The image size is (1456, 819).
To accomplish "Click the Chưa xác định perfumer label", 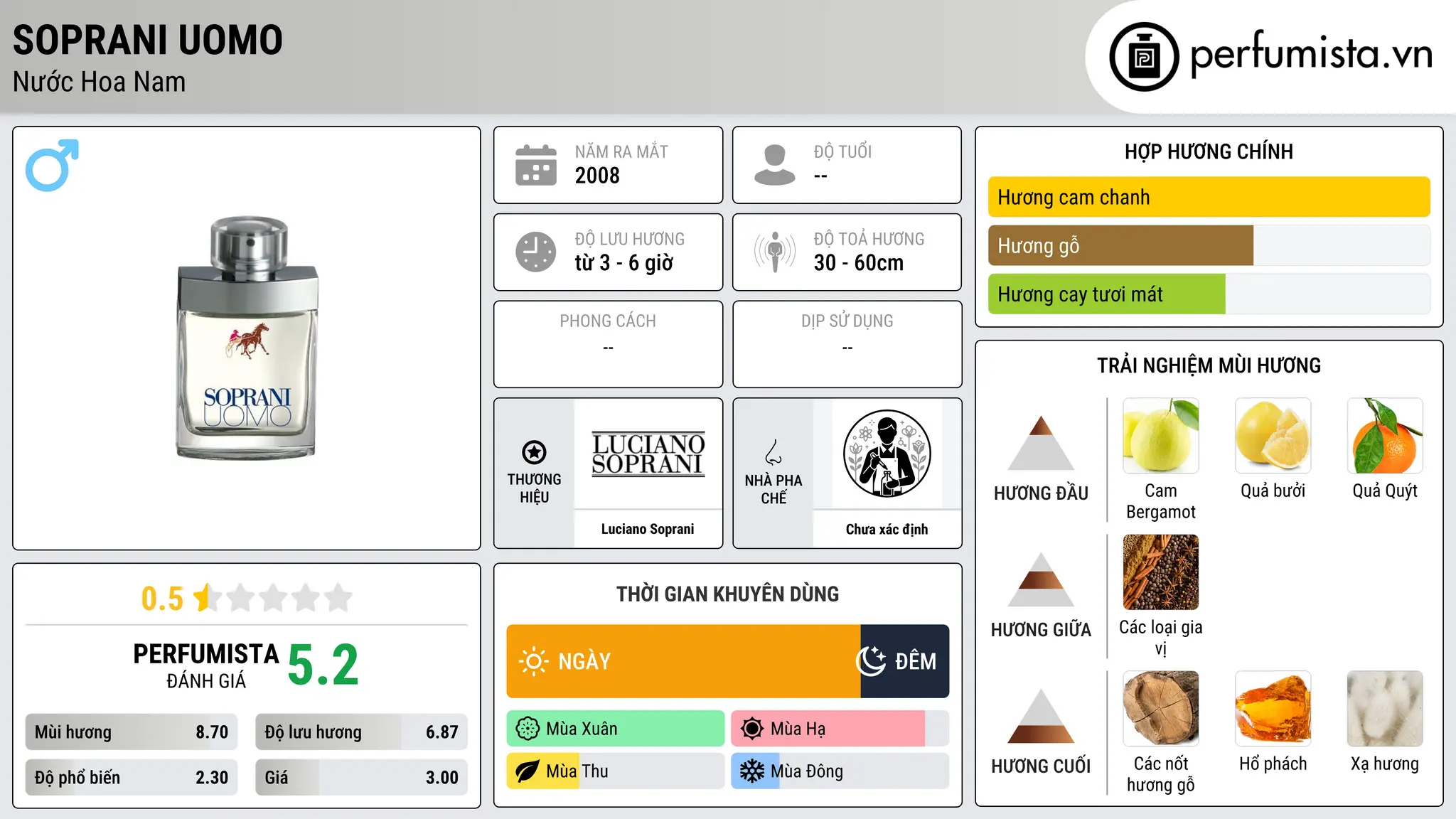I will click(887, 529).
